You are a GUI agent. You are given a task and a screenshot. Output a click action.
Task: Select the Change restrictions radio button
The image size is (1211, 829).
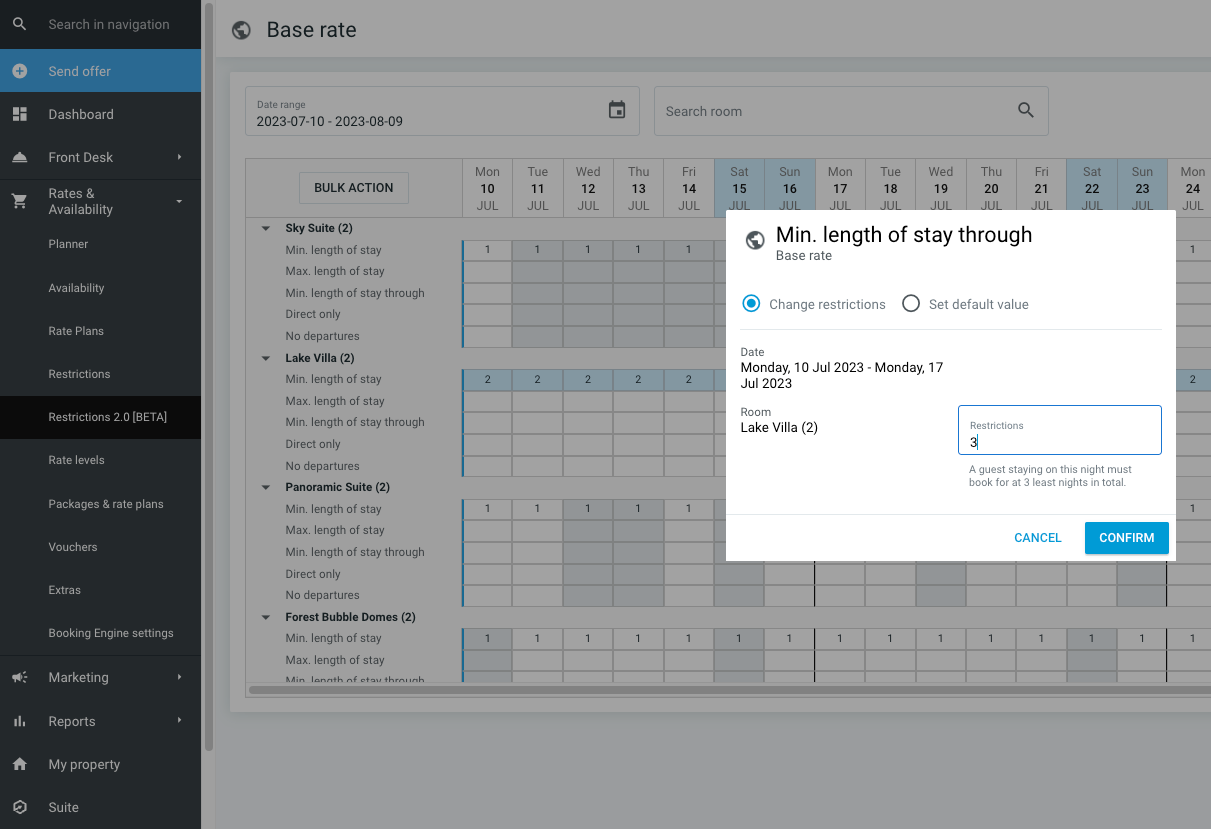tap(751, 304)
